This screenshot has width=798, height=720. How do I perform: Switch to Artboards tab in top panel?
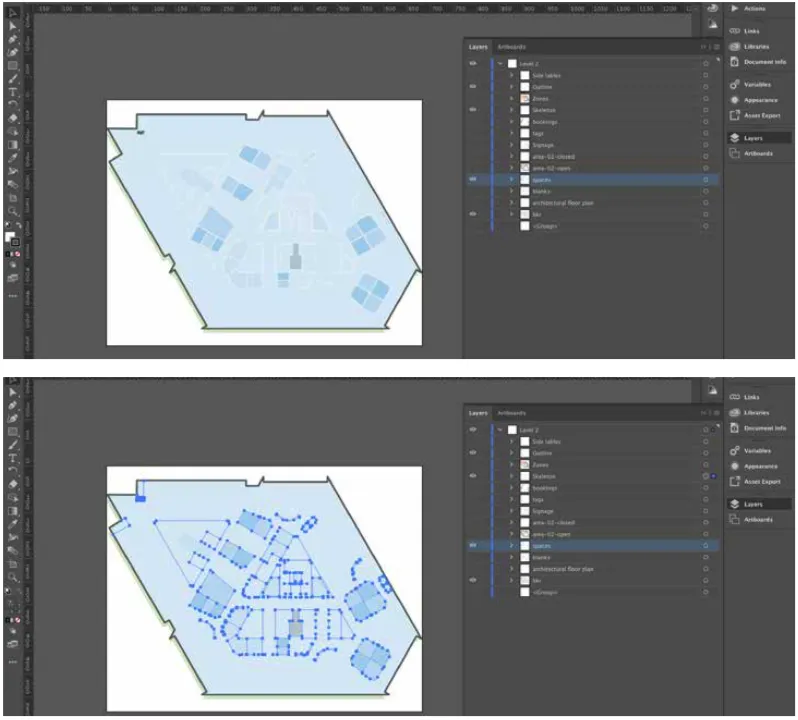(x=511, y=46)
